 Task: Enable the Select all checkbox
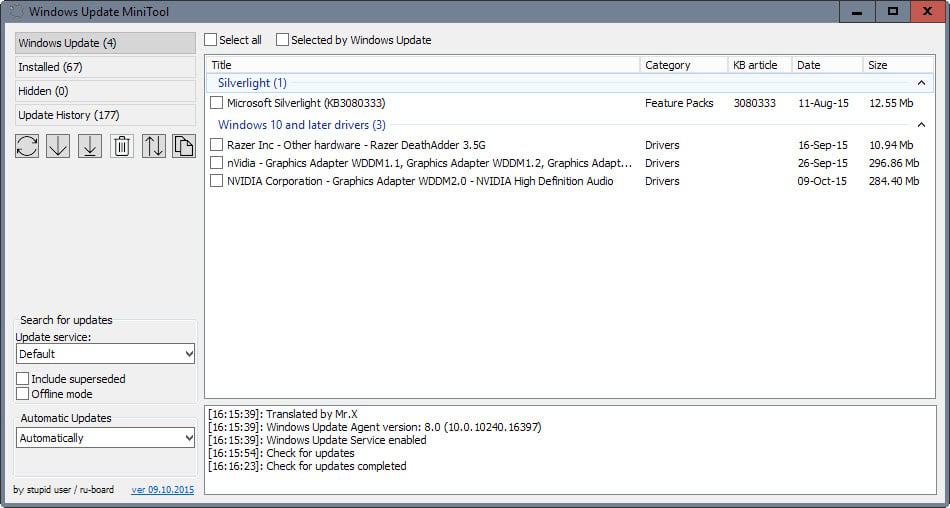click(211, 40)
